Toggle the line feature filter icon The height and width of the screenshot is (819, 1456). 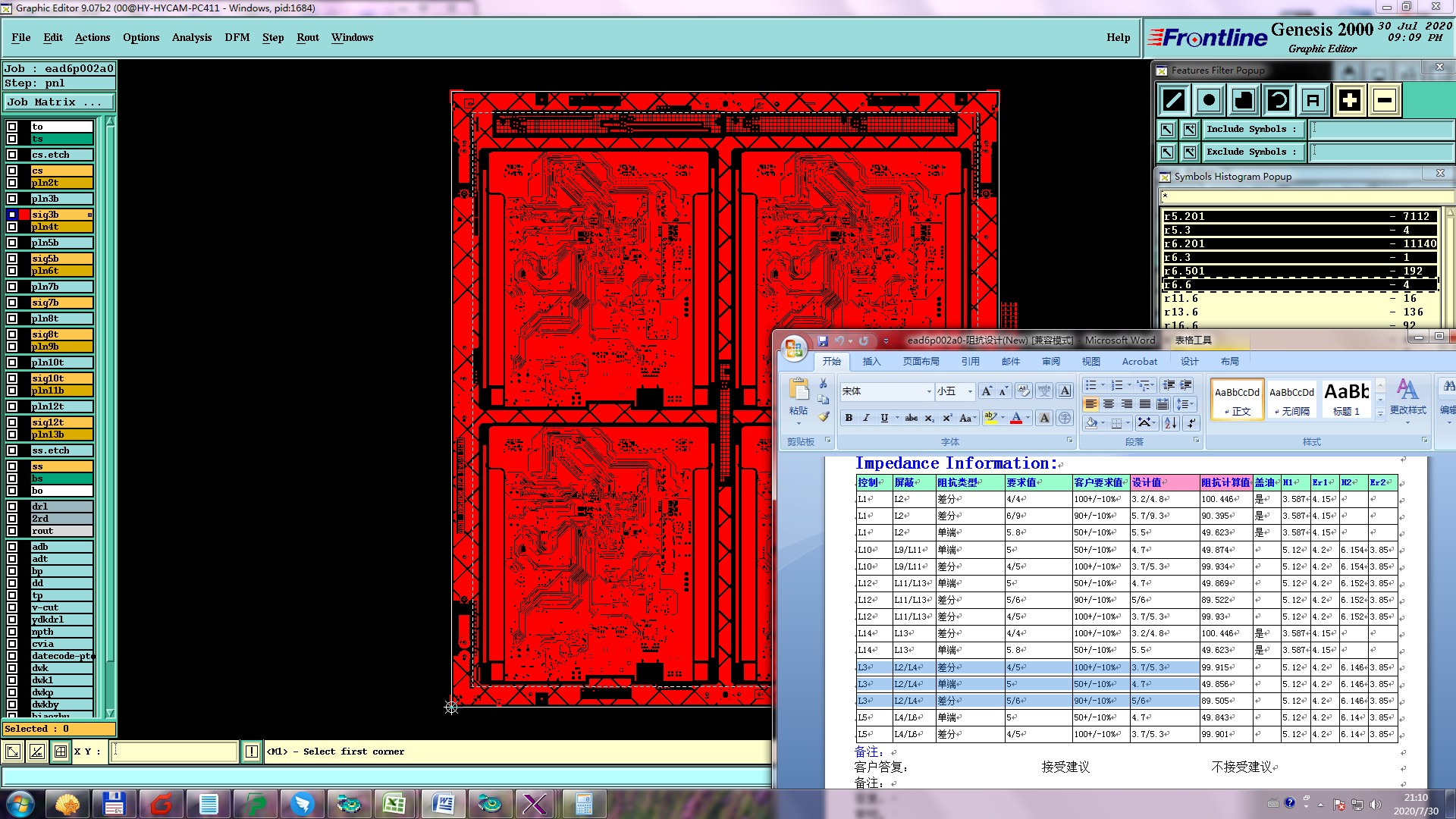[1174, 100]
